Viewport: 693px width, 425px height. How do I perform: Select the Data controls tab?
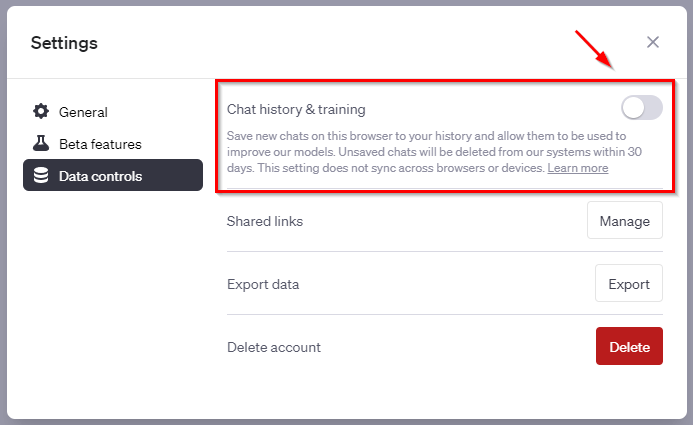tap(113, 175)
